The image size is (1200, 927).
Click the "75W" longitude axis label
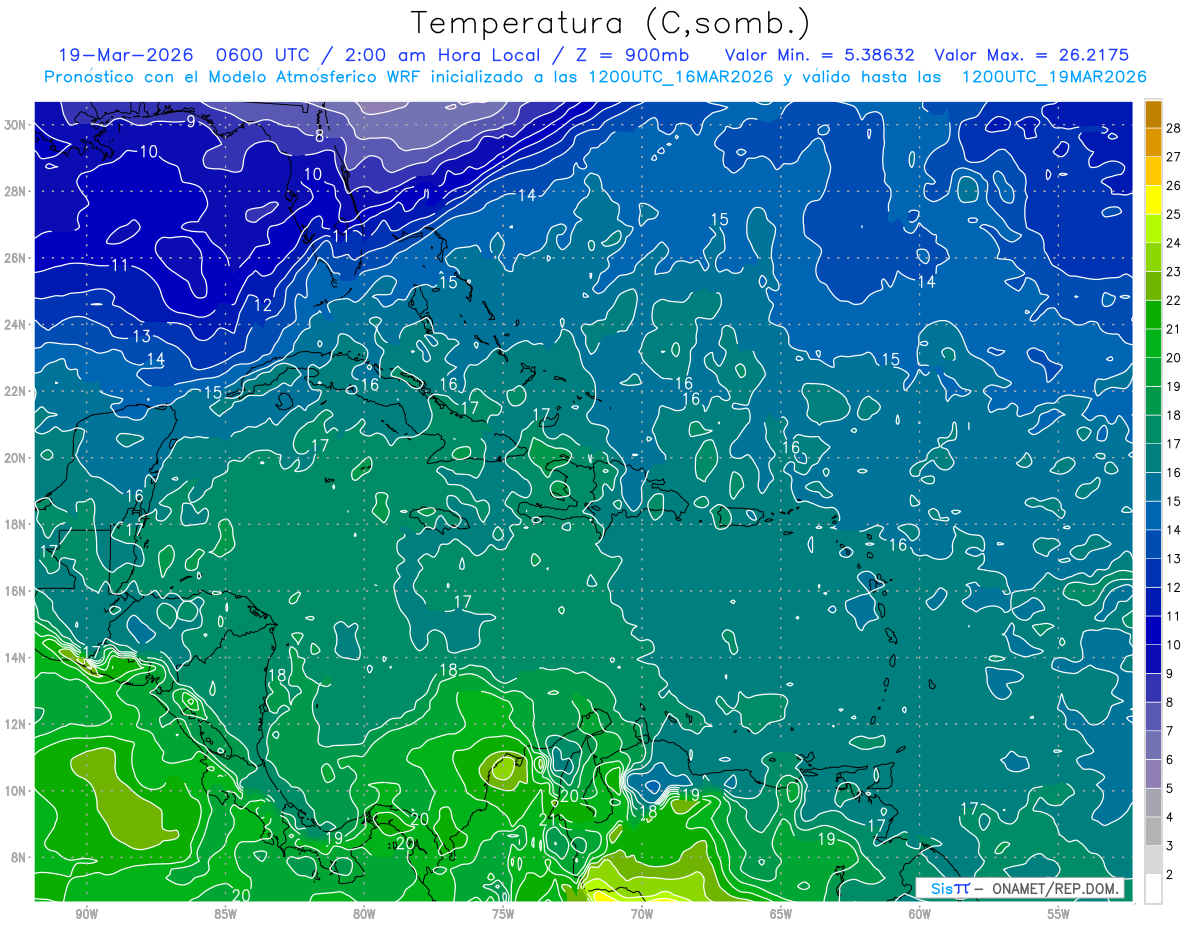tap(503, 914)
